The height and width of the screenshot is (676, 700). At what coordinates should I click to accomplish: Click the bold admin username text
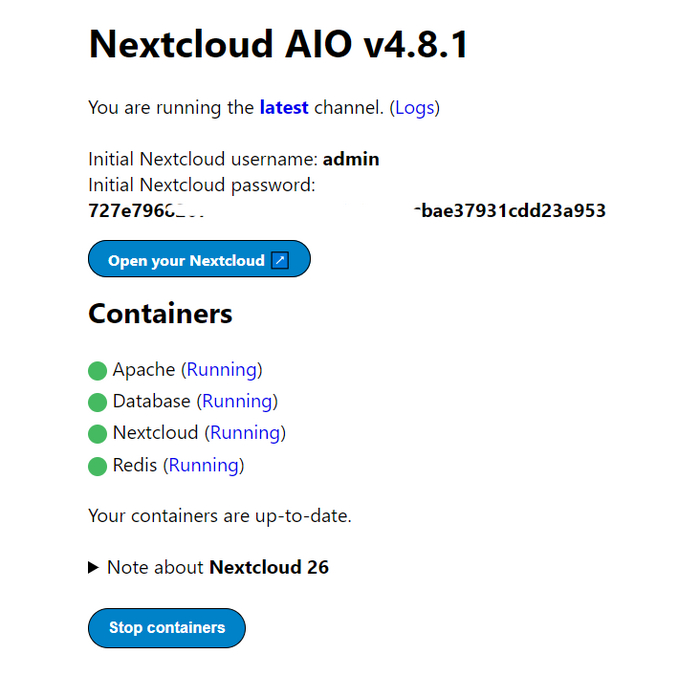(x=351, y=159)
